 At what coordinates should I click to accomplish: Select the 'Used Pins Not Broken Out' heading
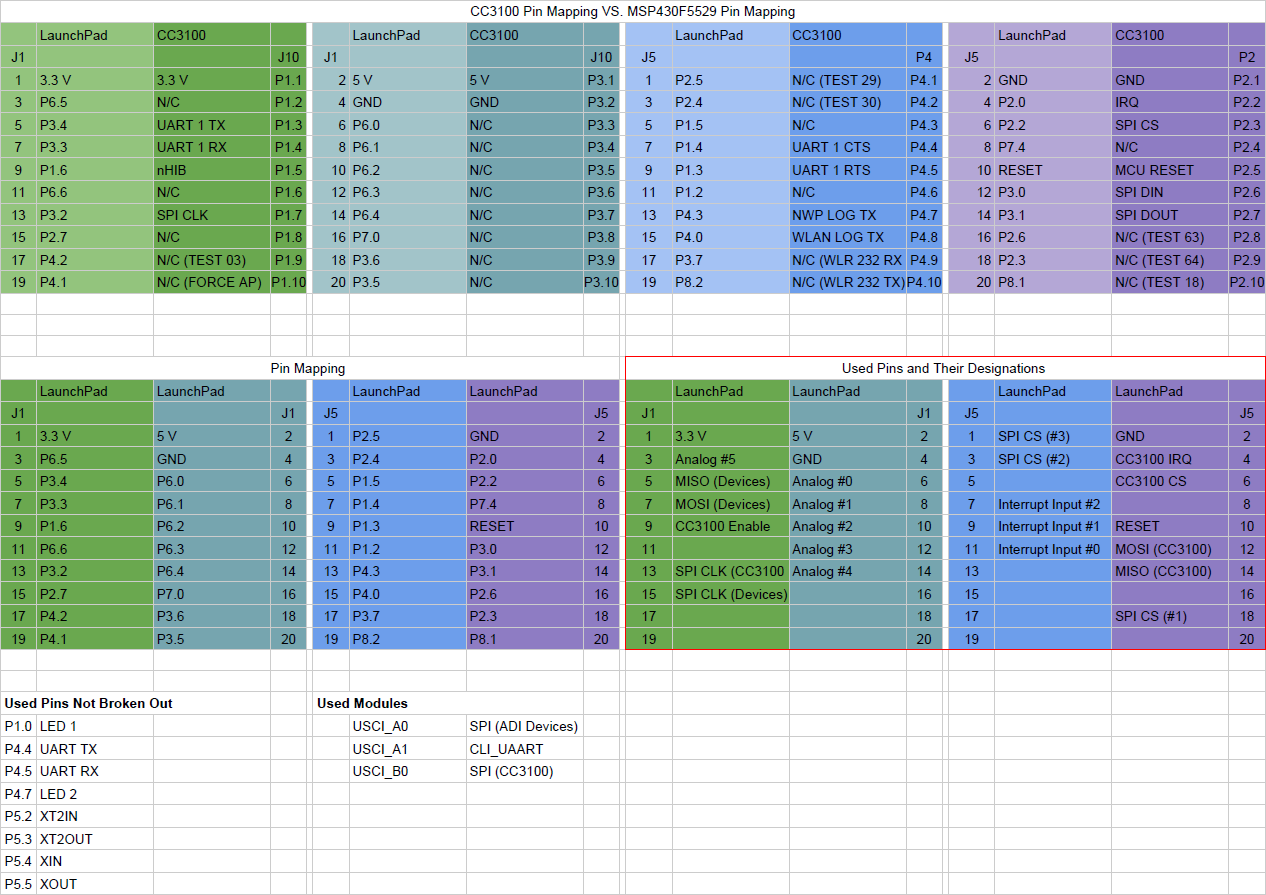tap(88, 703)
